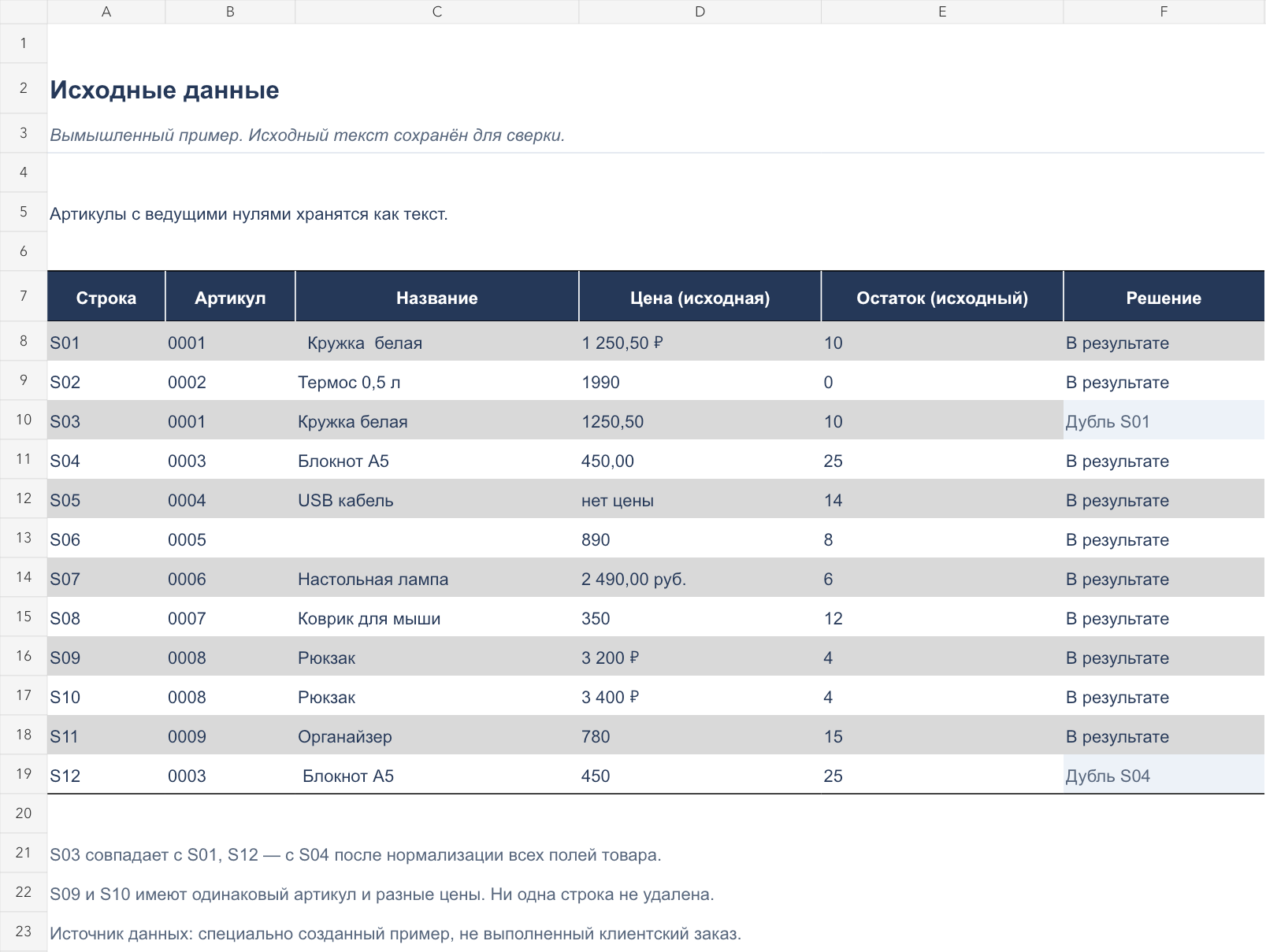Select the 'Артикул' header cell
Image resolution: width=1266 pixels, height=952 pixels.
click(230, 297)
